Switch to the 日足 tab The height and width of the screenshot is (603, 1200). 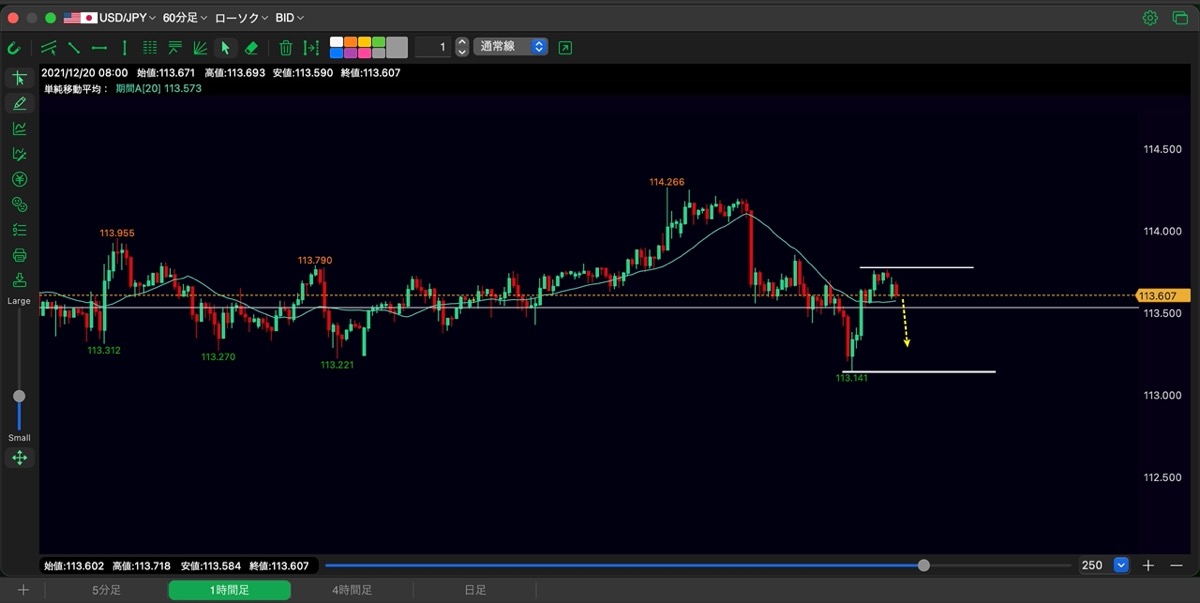coord(475,590)
